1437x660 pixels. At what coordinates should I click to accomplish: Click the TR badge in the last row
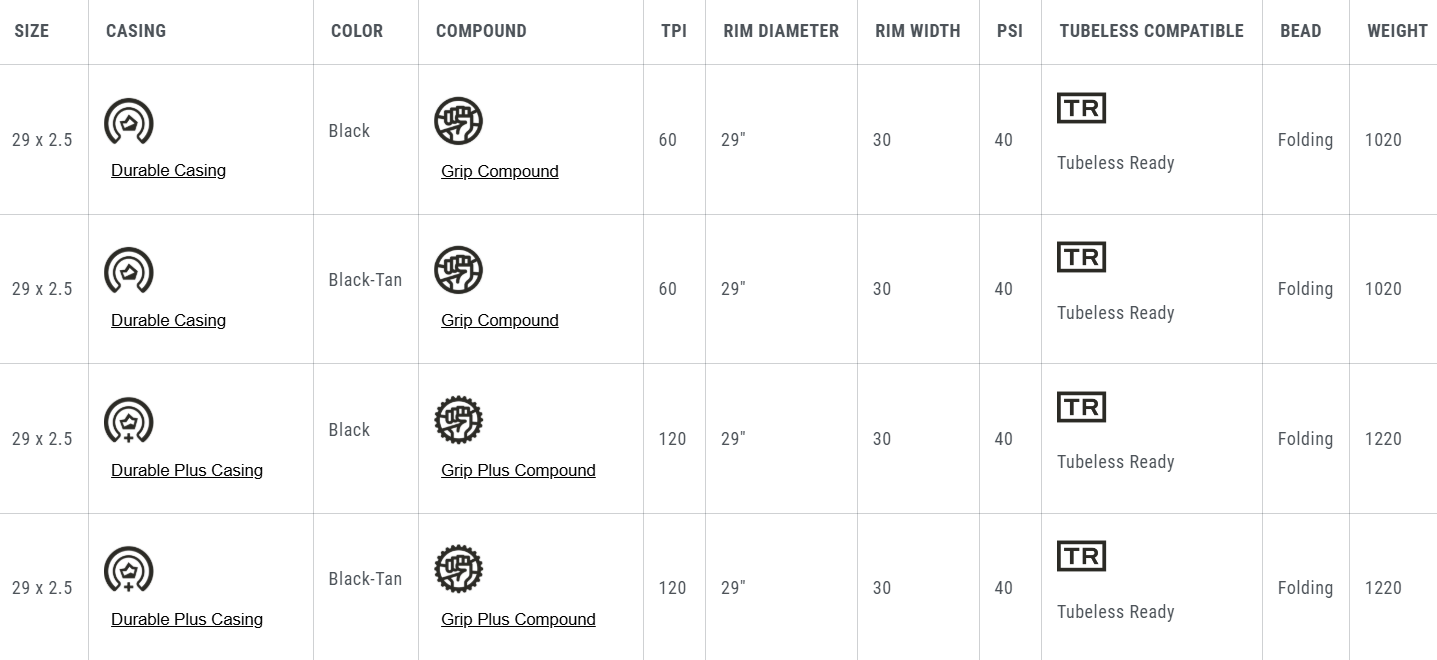click(x=1081, y=556)
